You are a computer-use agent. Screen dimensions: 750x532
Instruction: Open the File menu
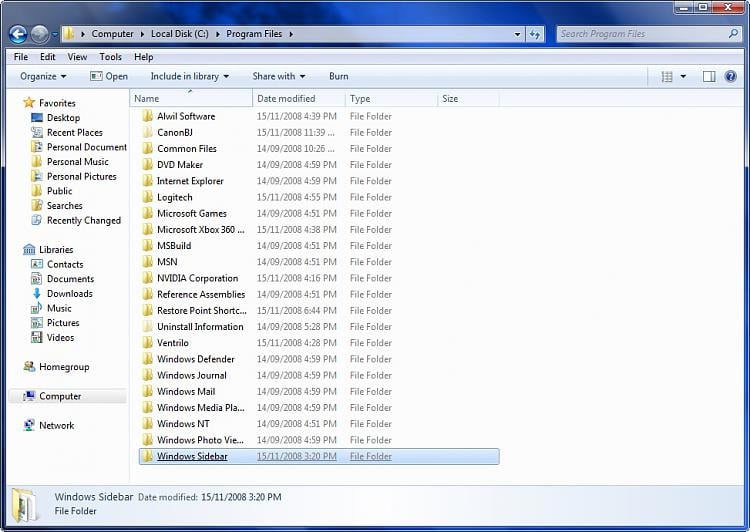pyautogui.click(x=21, y=57)
